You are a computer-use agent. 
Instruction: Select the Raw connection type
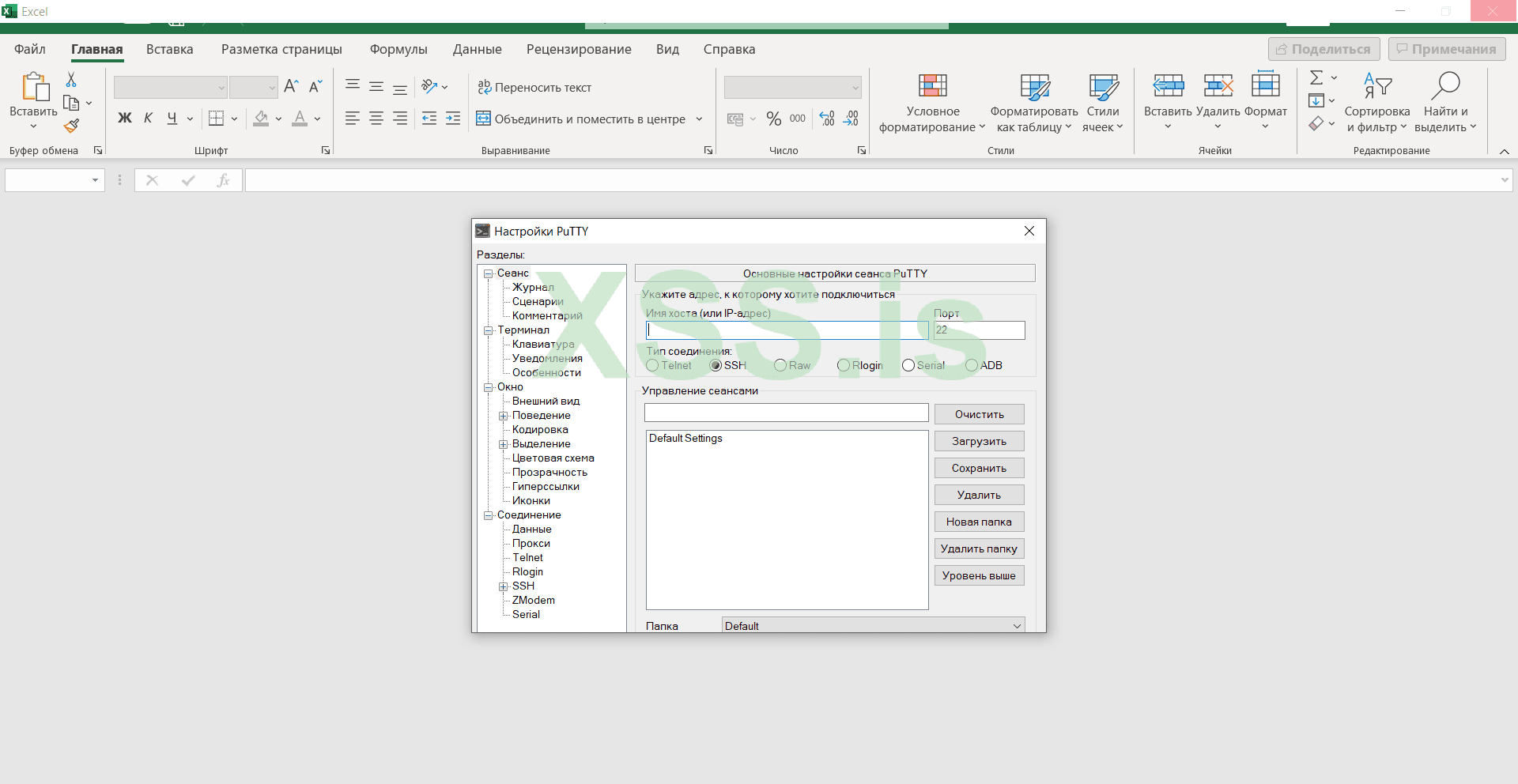click(780, 365)
